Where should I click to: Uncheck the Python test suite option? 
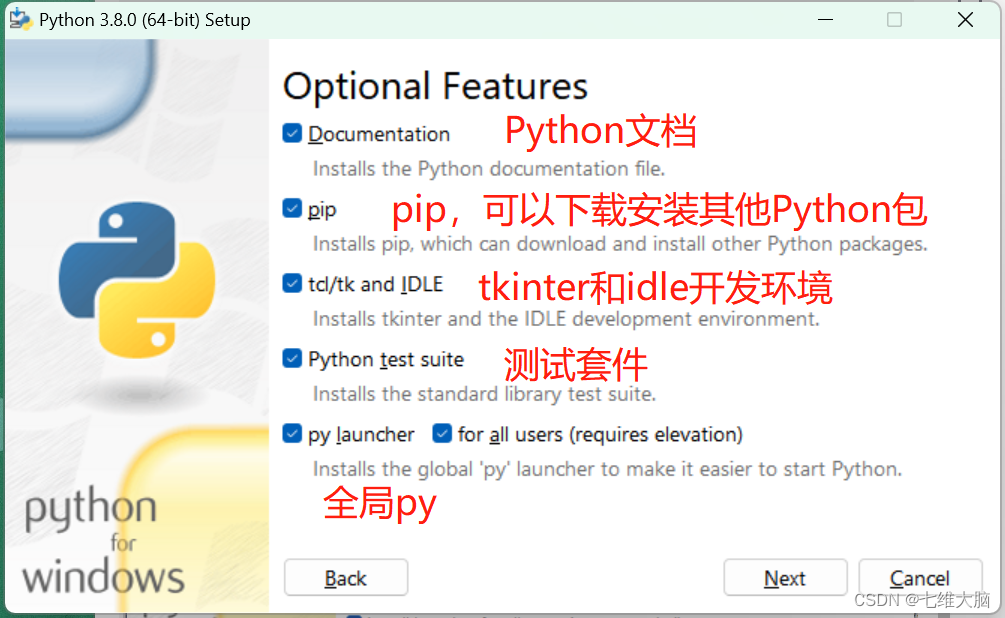pyautogui.click(x=292, y=359)
